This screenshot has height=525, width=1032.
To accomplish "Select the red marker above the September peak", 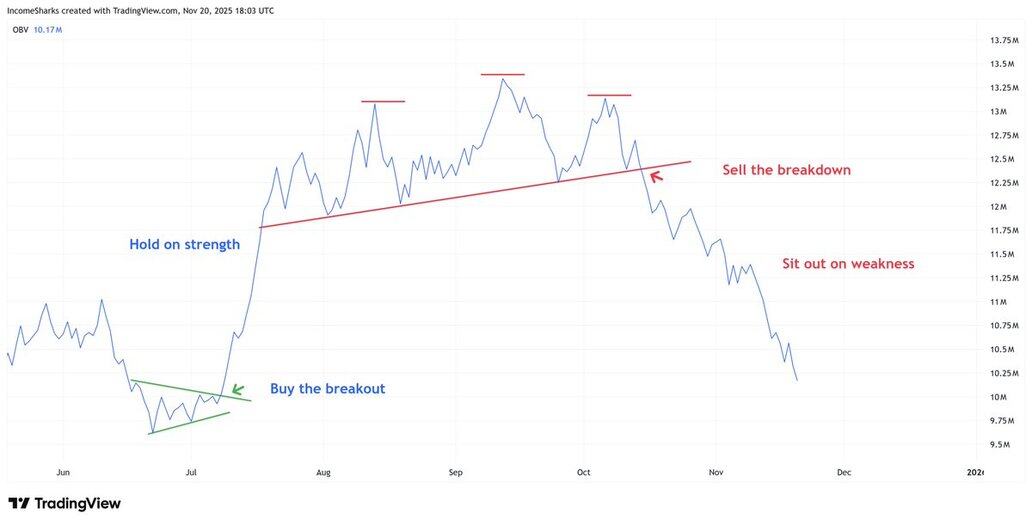I will (x=502, y=75).
